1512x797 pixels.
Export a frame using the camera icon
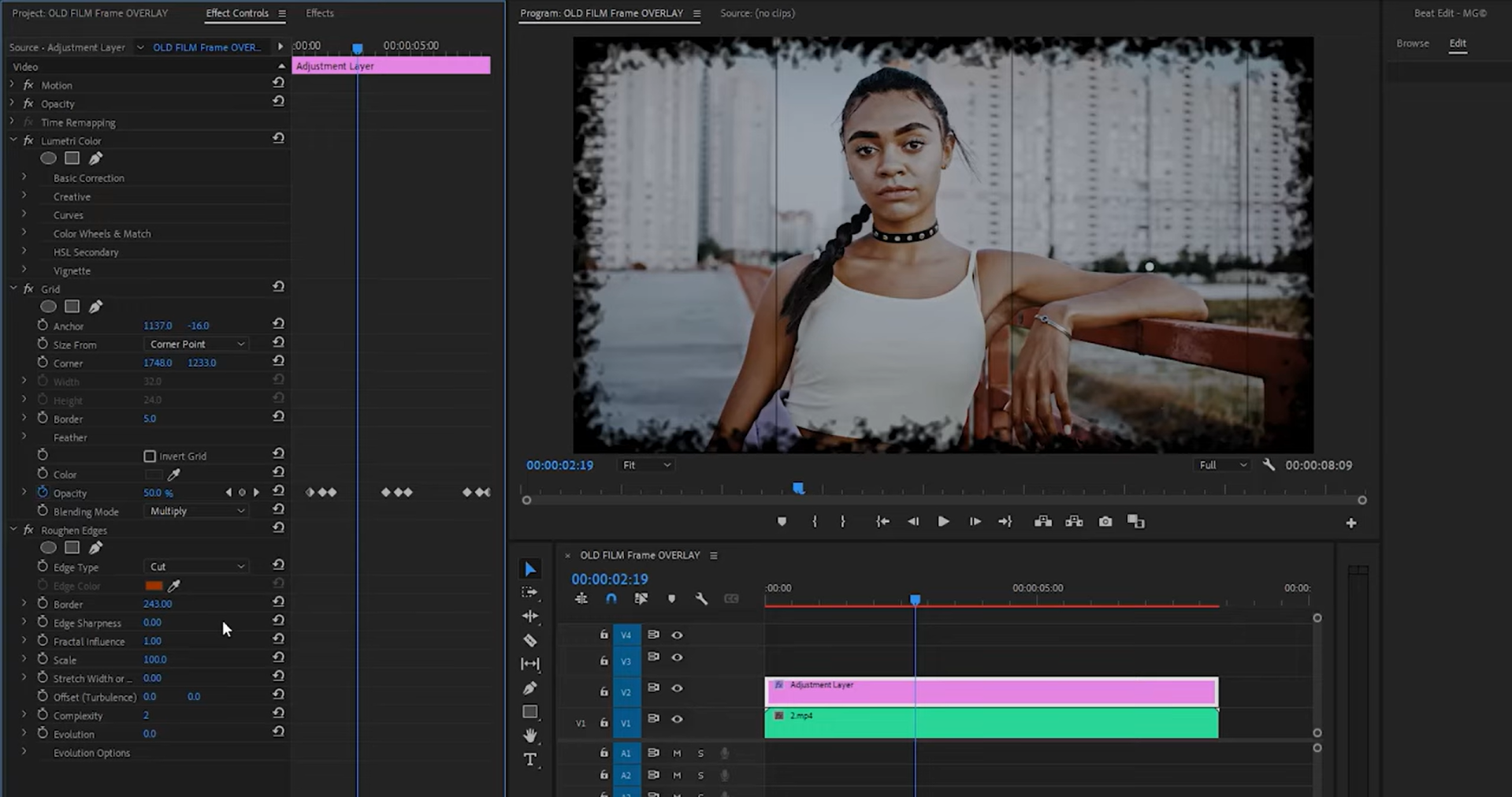1105,521
